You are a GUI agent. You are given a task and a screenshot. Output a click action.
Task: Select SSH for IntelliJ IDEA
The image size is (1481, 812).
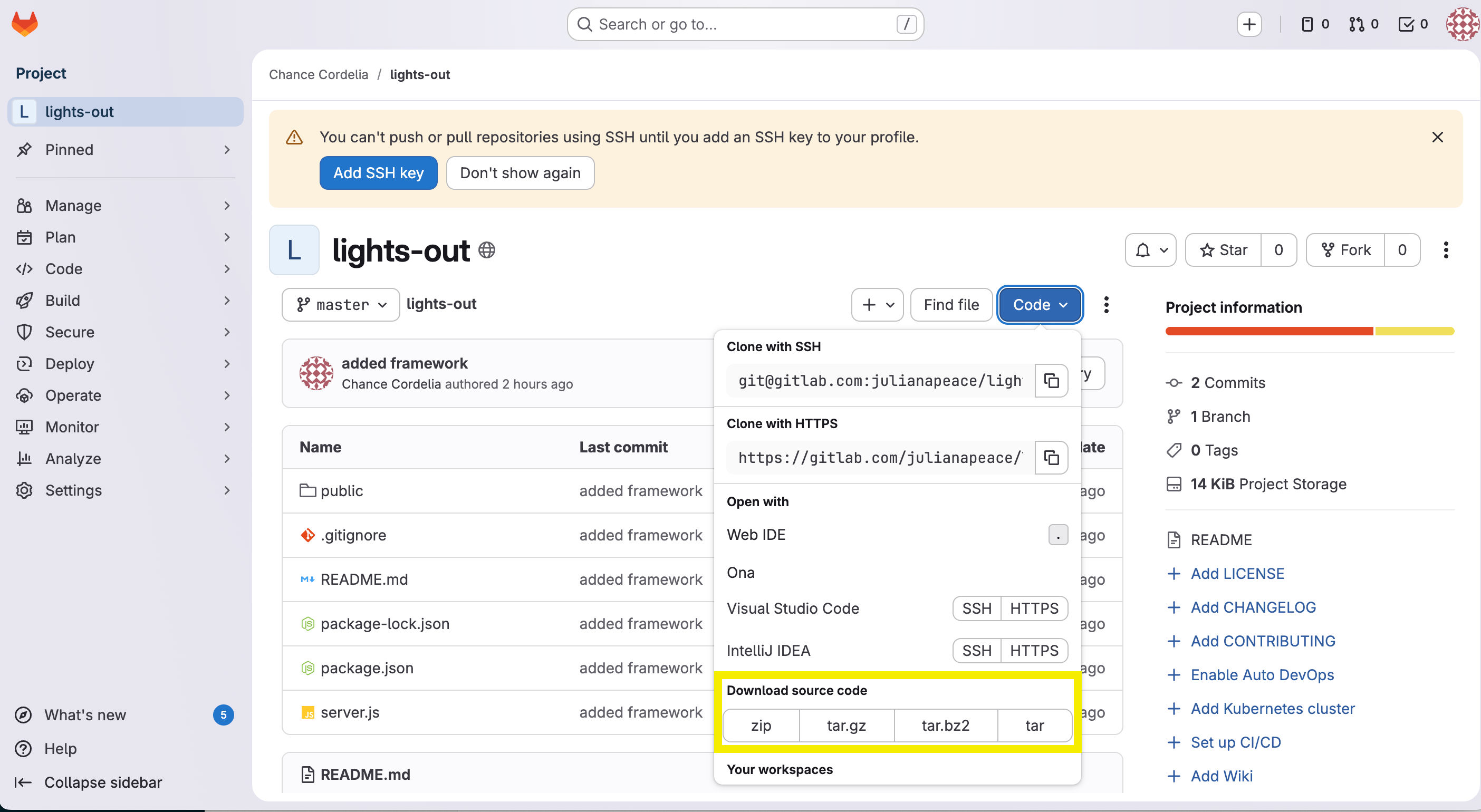(976, 650)
